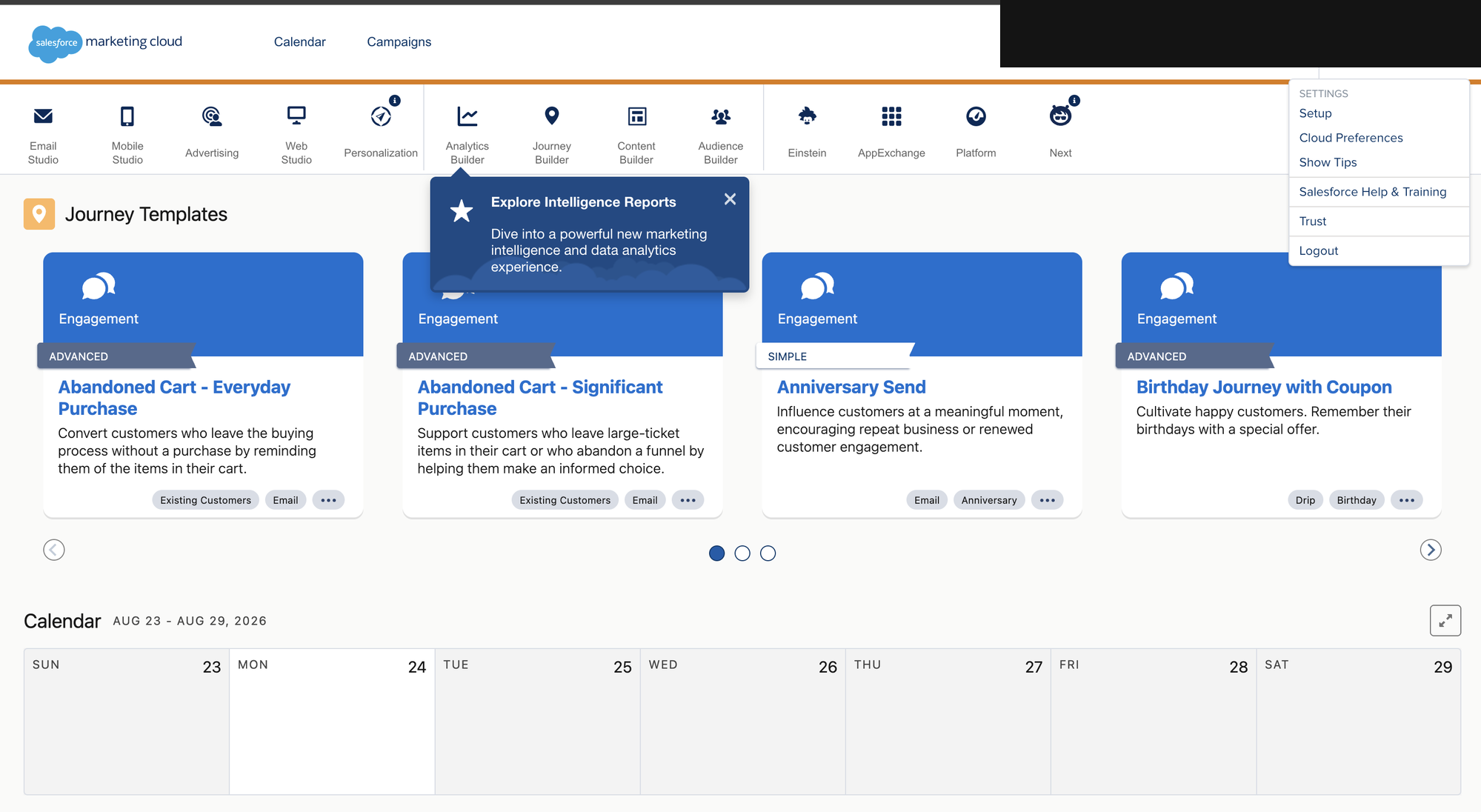Viewport: 1481px width, 812px height.
Task: Select Setup from the settings menu
Action: pyautogui.click(x=1315, y=113)
